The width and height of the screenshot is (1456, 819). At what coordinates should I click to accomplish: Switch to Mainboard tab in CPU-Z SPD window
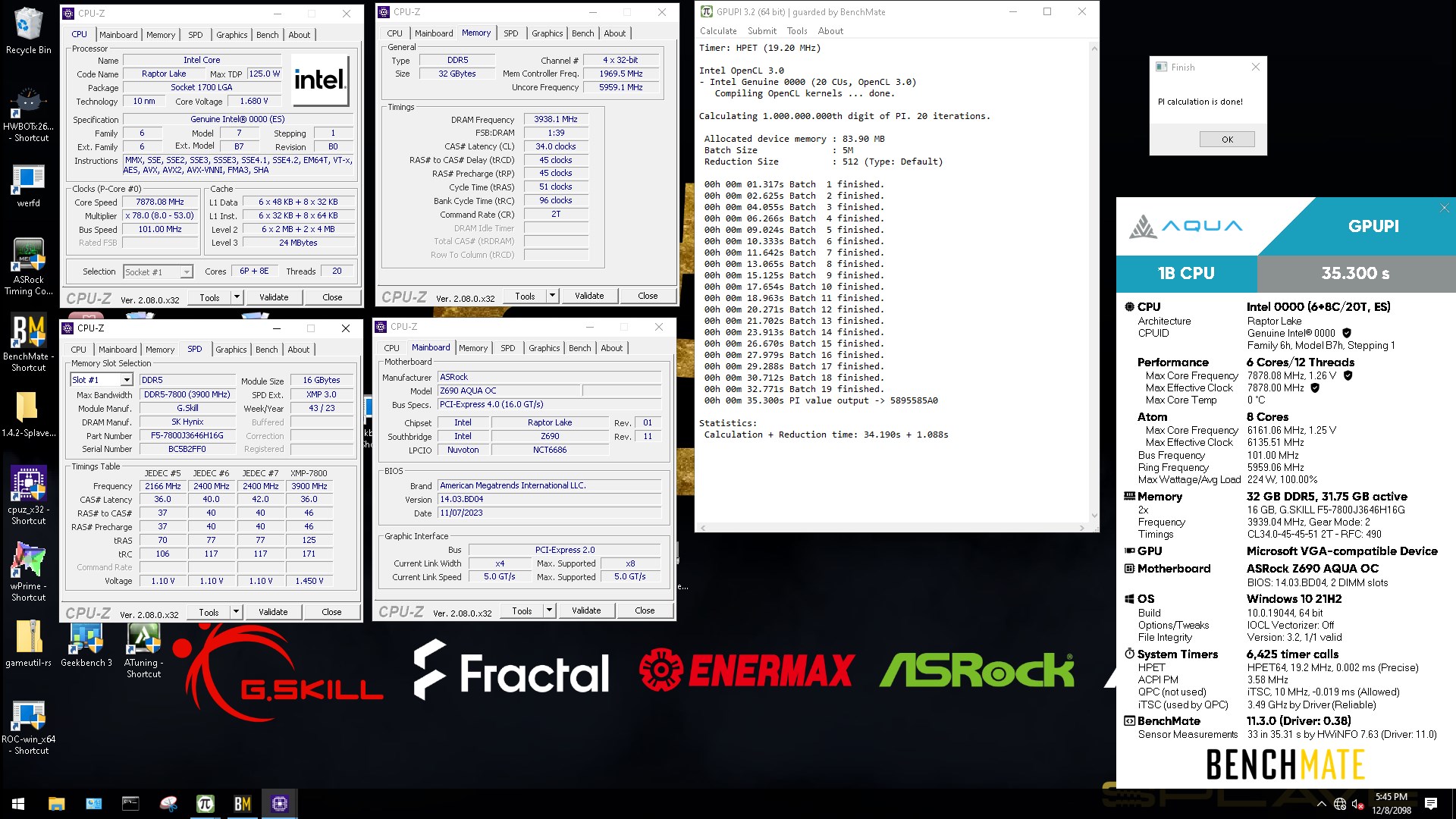coord(118,350)
